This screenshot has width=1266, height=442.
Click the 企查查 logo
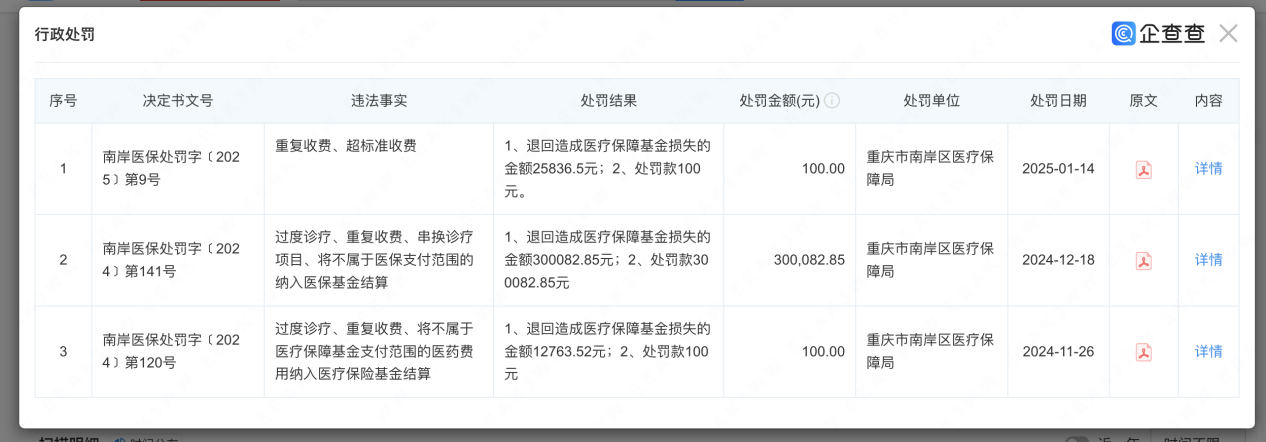1158,34
